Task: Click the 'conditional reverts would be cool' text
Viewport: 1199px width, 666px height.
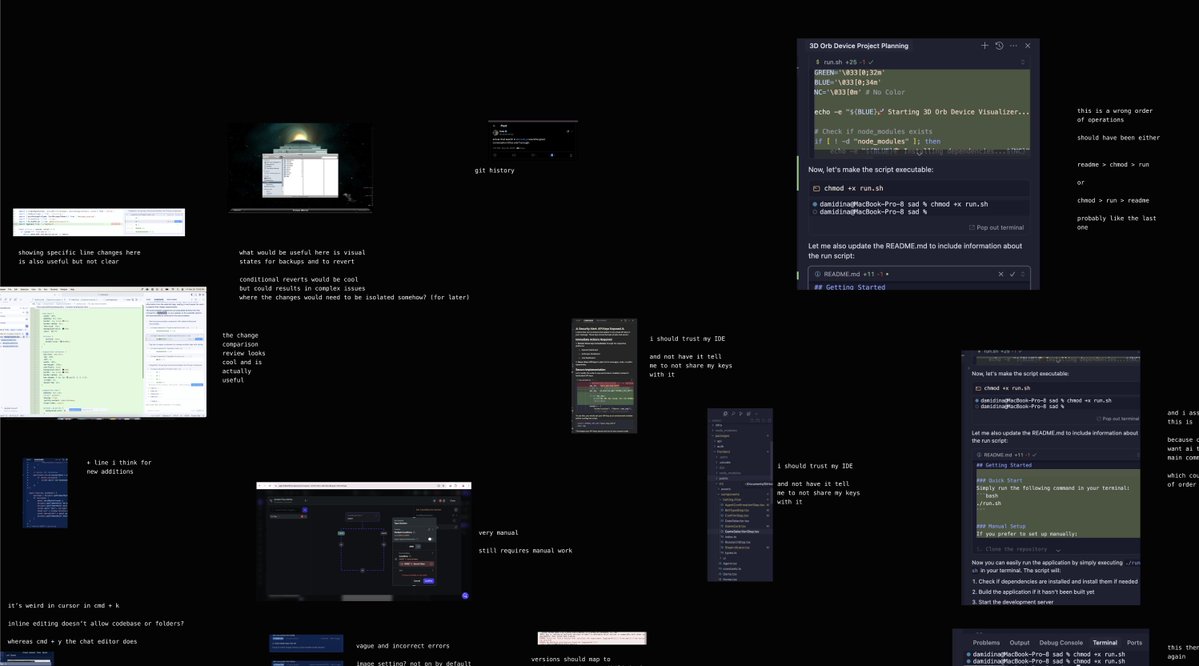Action: coord(299,280)
